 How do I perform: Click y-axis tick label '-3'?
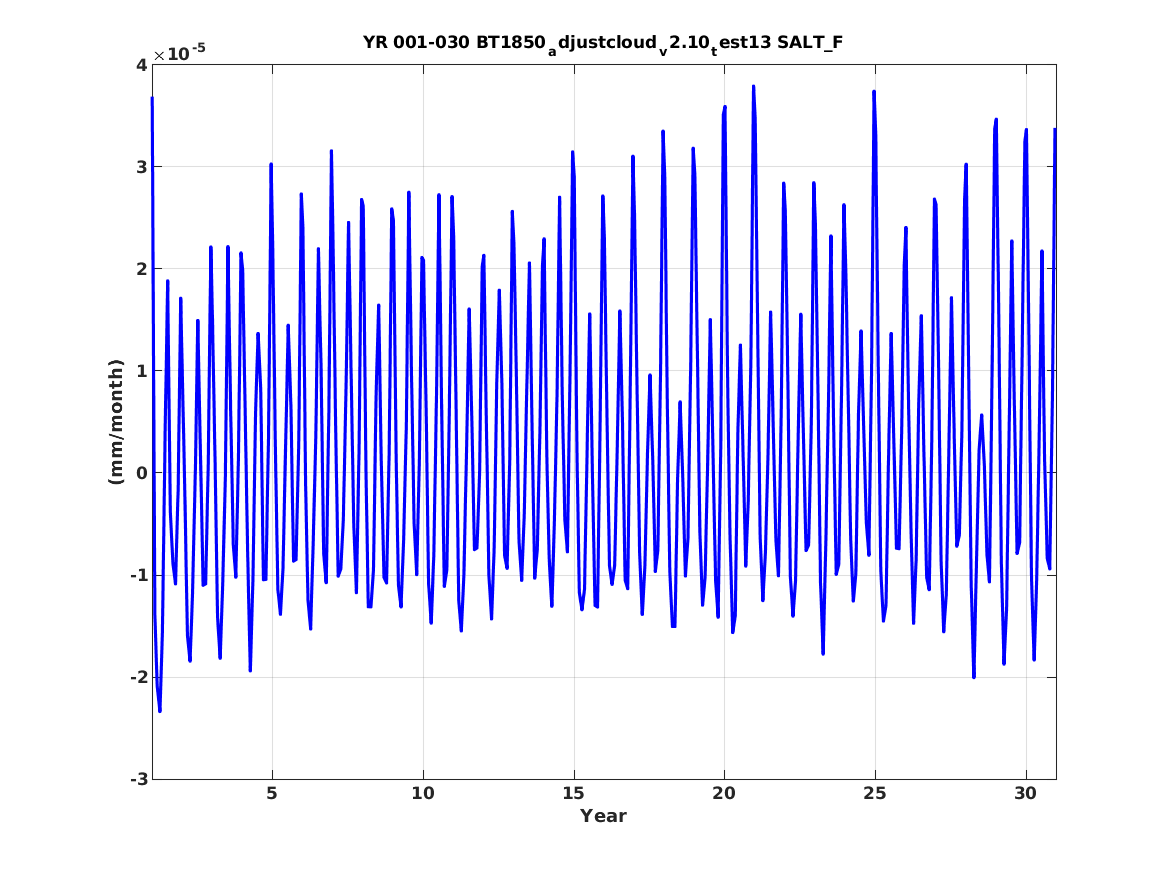point(138,779)
